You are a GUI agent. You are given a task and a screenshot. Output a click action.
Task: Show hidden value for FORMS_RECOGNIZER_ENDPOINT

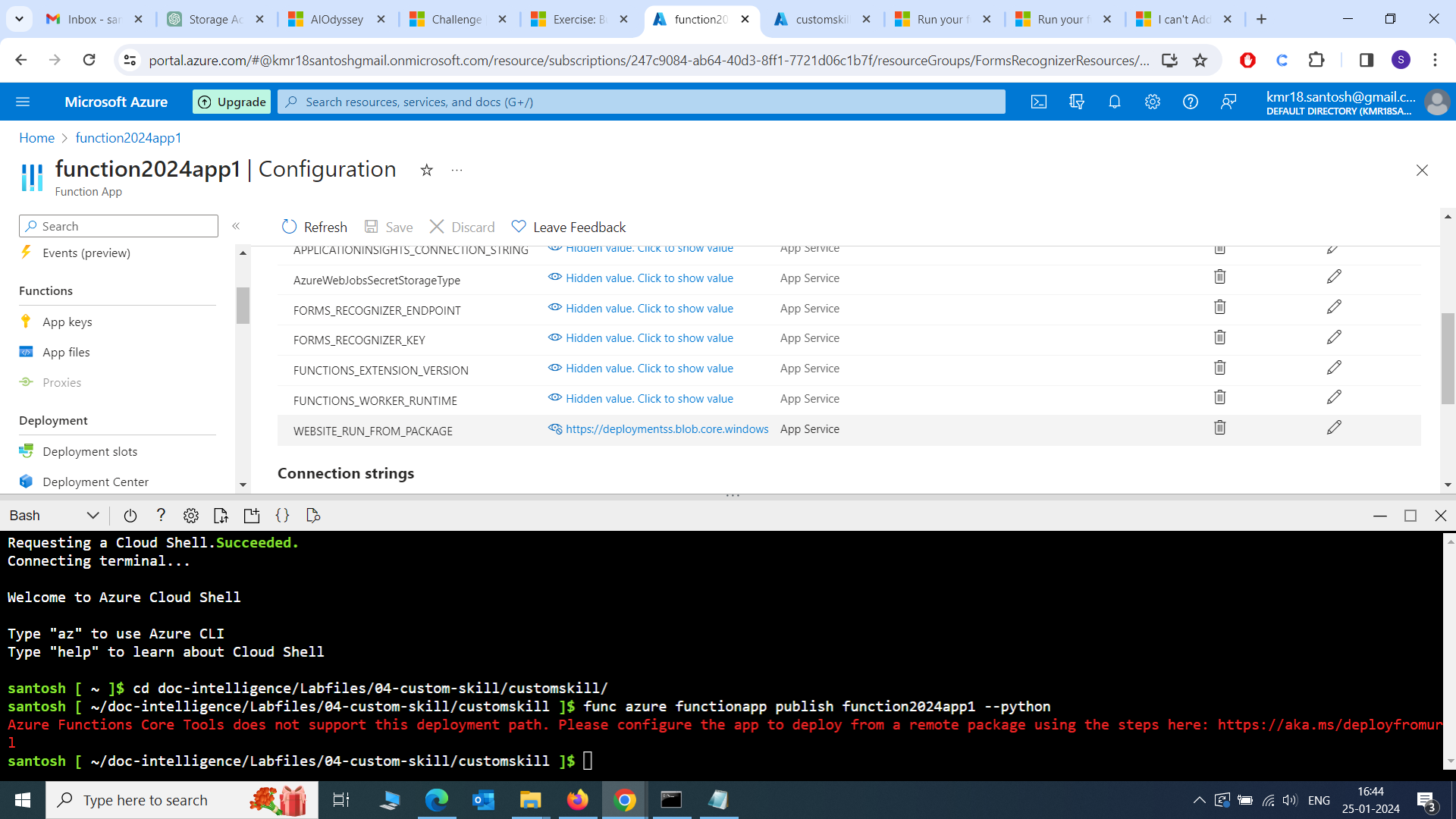[x=649, y=308]
